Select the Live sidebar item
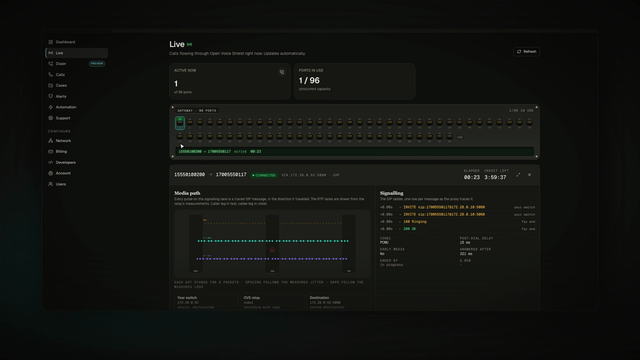The image size is (640, 360). pos(76,53)
